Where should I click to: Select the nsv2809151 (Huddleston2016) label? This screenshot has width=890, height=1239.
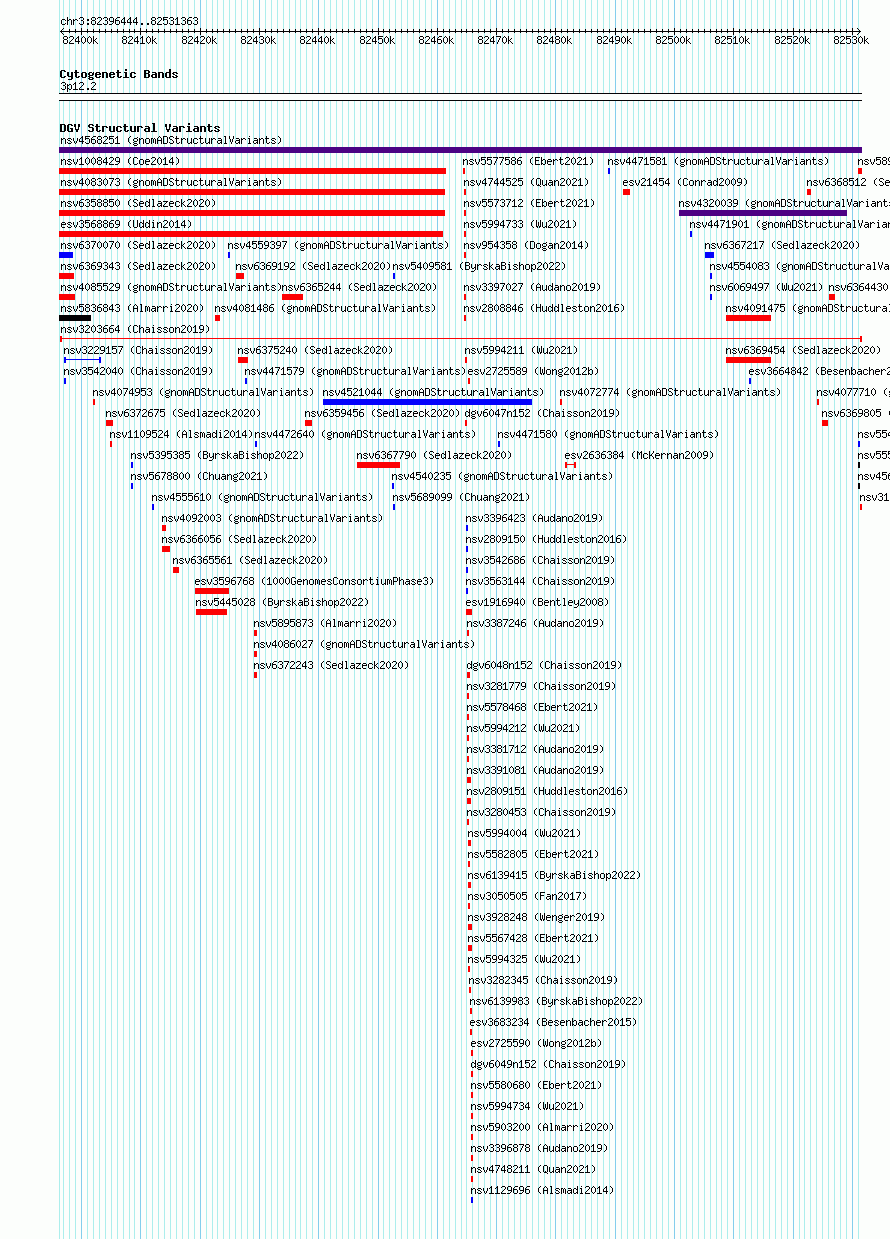click(x=547, y=791)
